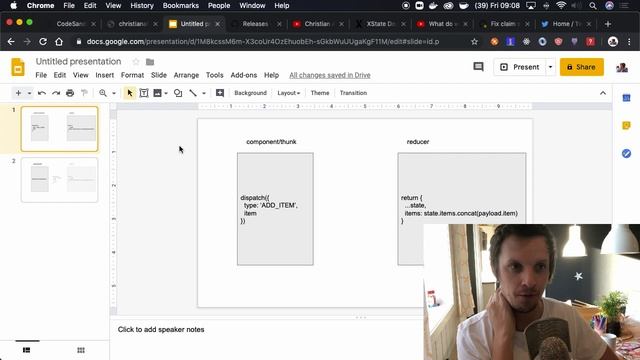Open the Tools menu
The width and height of the screenshot is (640, 360).
pos(214,75)
